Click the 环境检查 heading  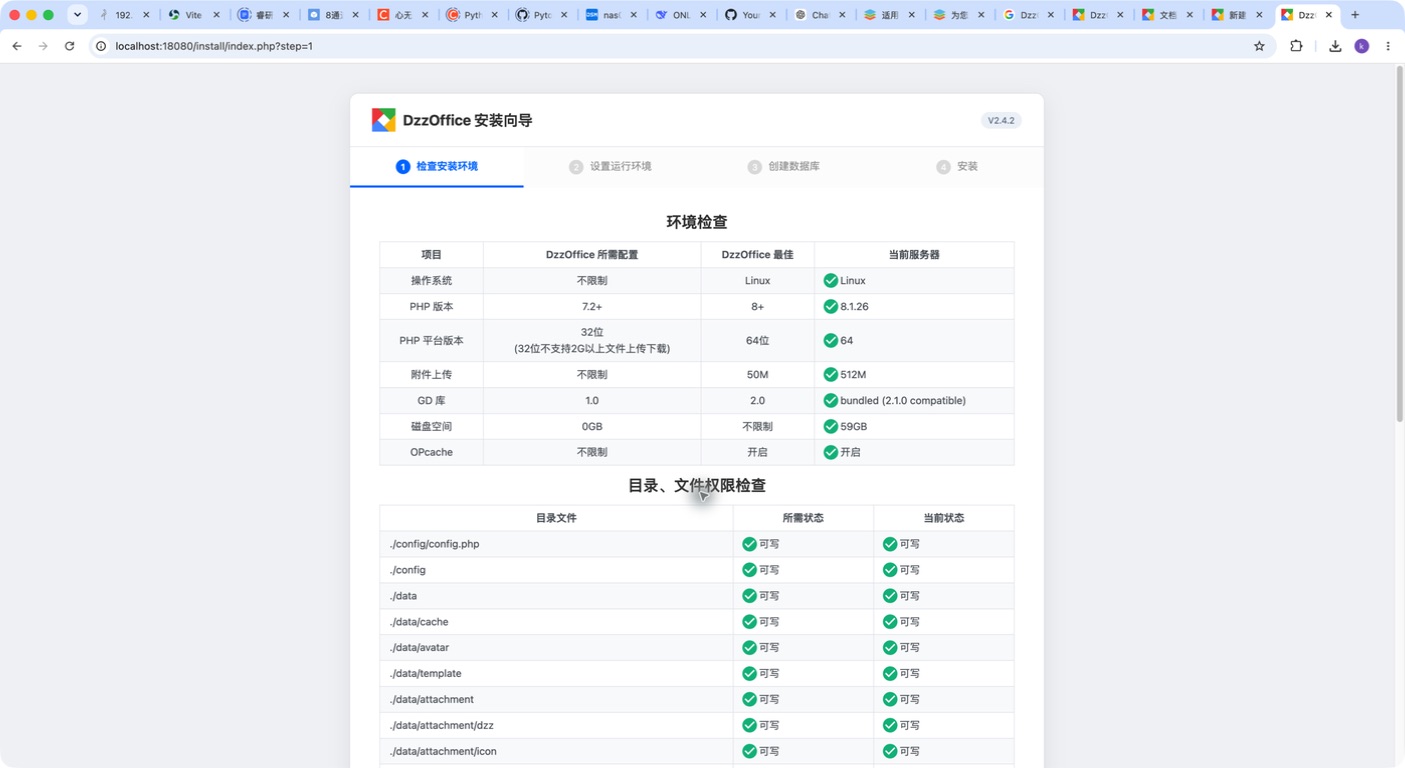point(697,222)
